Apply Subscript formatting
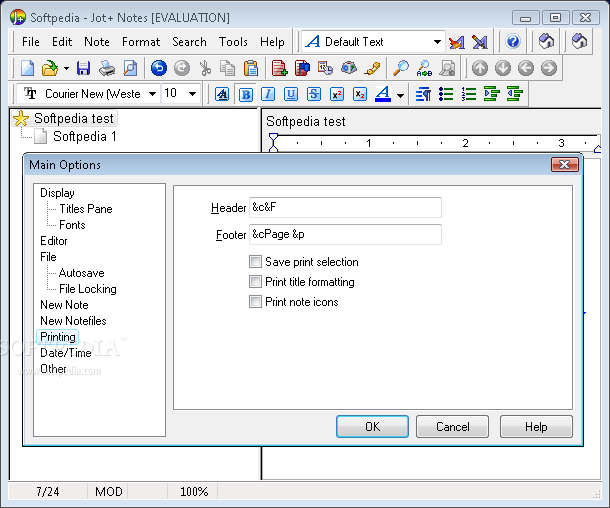 pyautogui.click(x=360, y=94)
